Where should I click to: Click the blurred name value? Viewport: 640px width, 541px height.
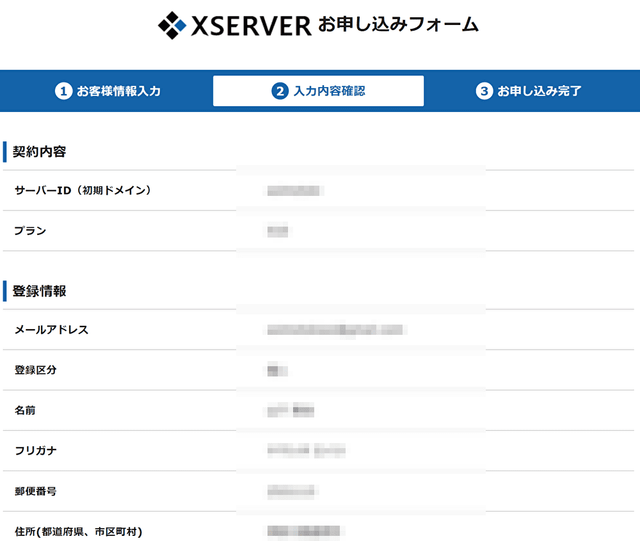(291, 410)
